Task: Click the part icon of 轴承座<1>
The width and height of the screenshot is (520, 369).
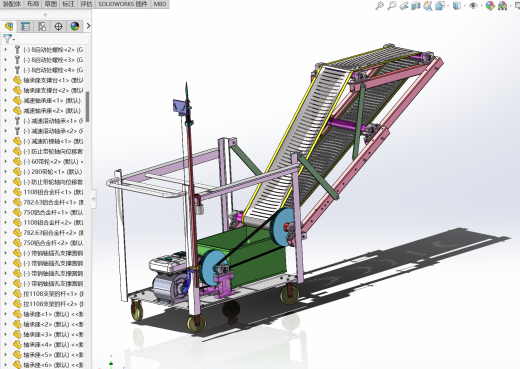Action: pos(17,314)
